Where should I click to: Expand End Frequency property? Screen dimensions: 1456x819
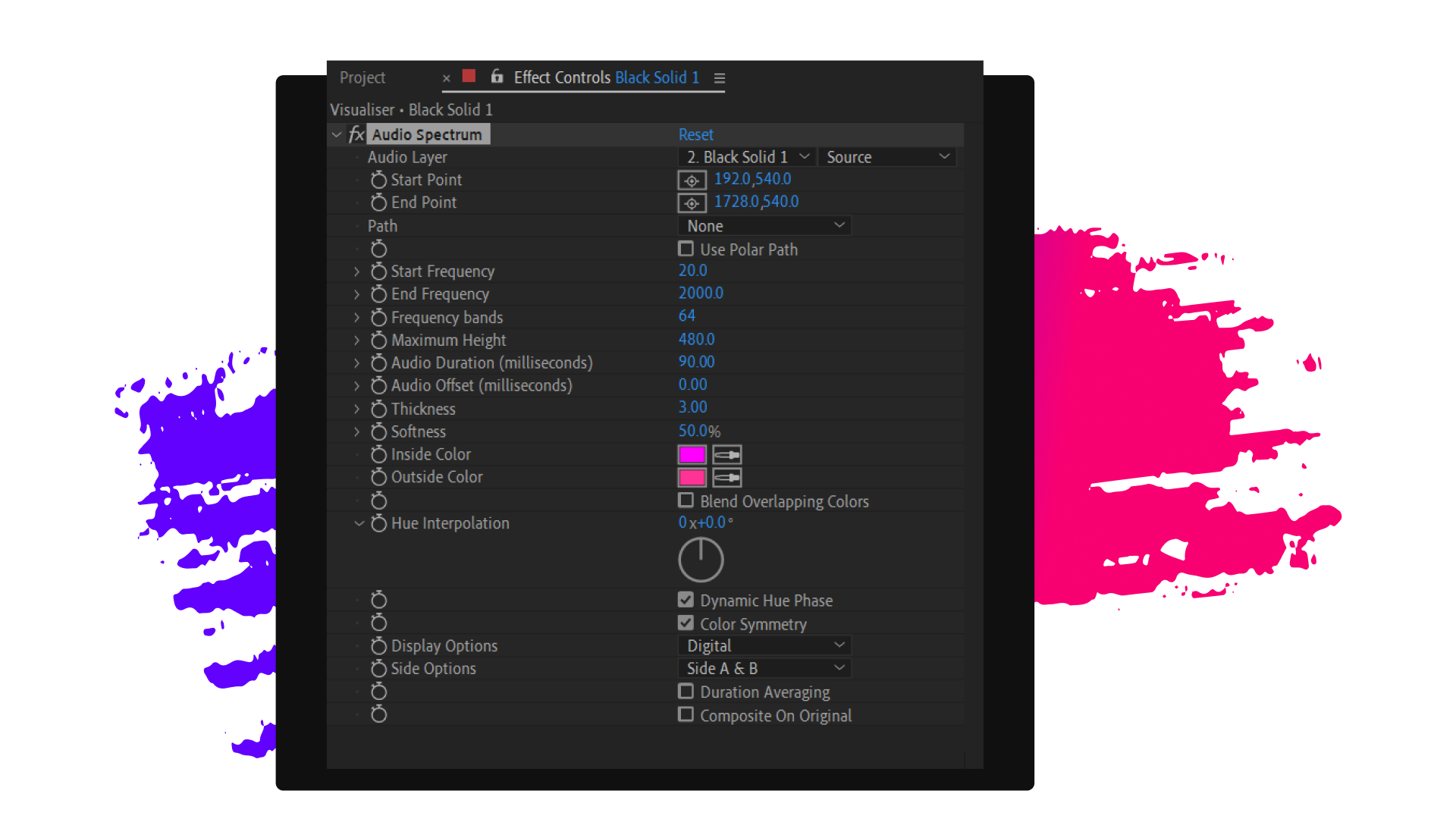click(x=356, y=294)
